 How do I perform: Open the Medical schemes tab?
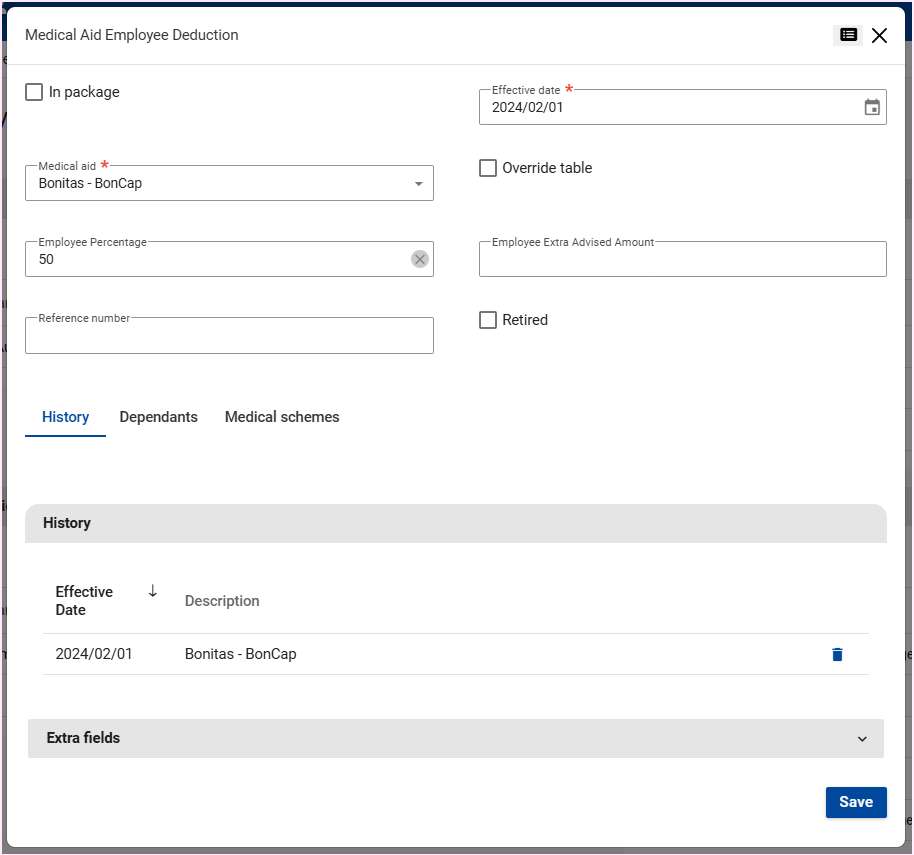coord(282,418)
